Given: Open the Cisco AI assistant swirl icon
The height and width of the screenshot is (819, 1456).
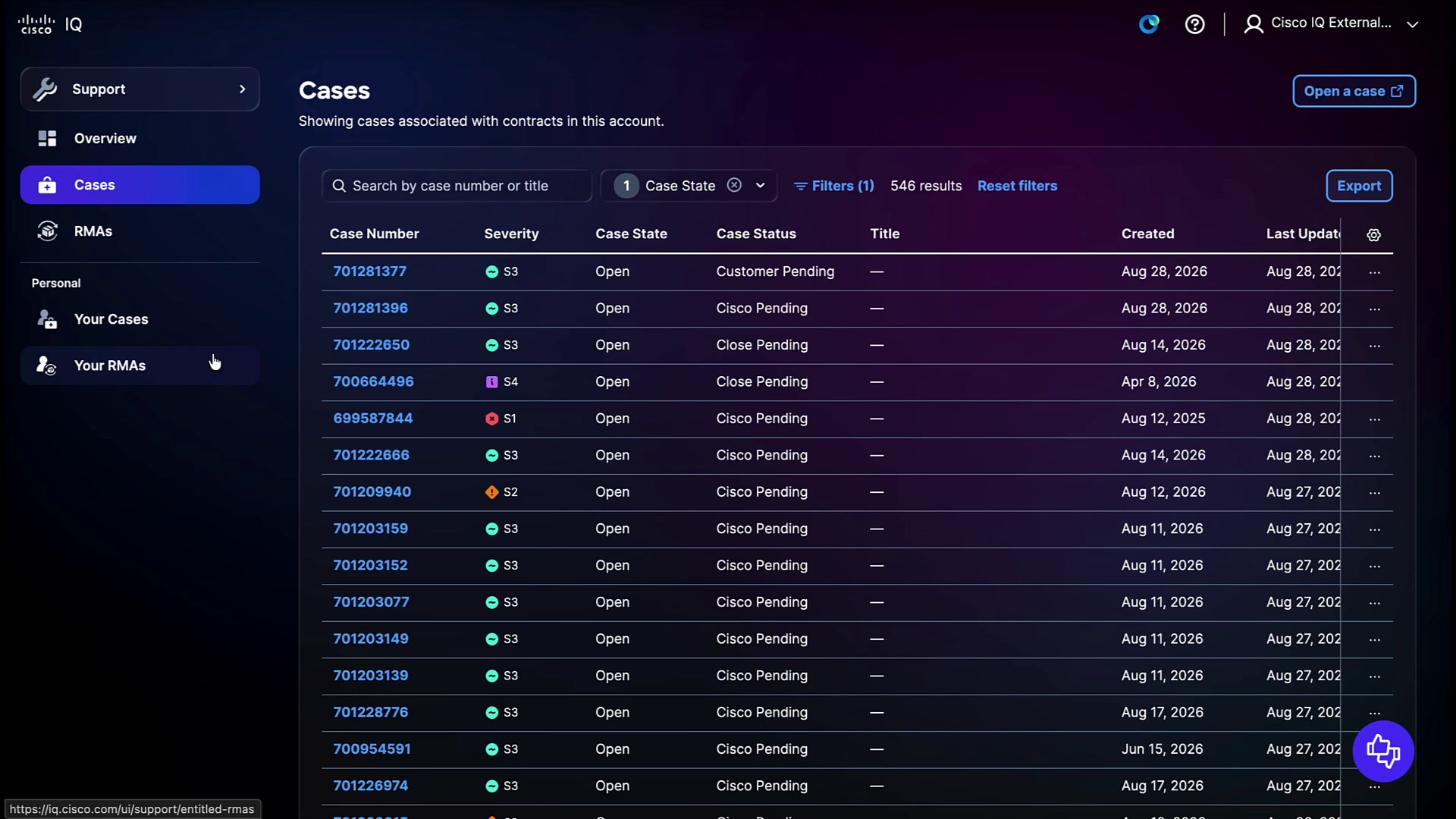Looking at the screenshot, I should click(1149, 24).
